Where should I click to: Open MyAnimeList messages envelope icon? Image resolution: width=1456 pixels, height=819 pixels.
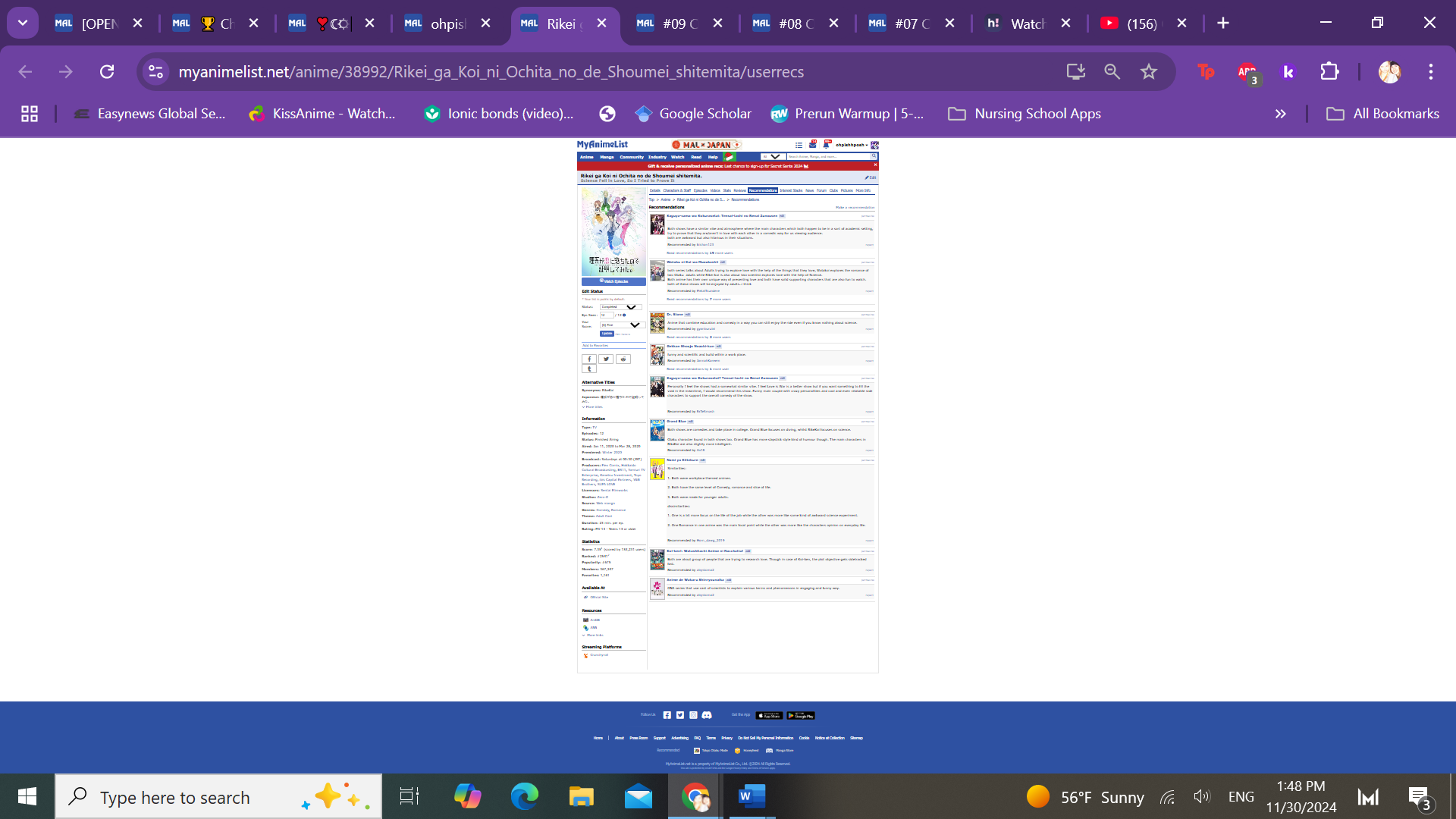point(813,144)
